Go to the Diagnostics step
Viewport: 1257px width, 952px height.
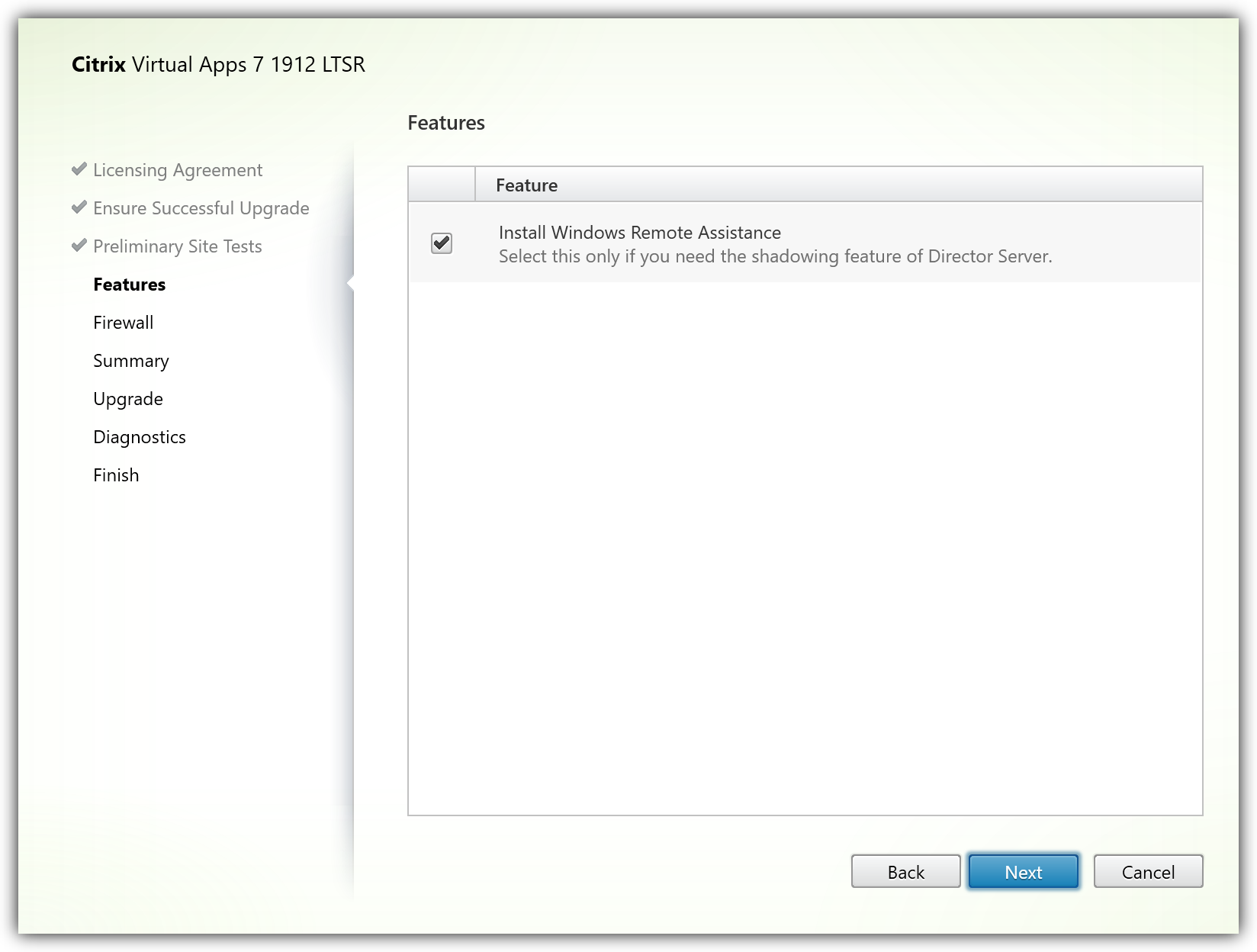[x=139, y=437]
